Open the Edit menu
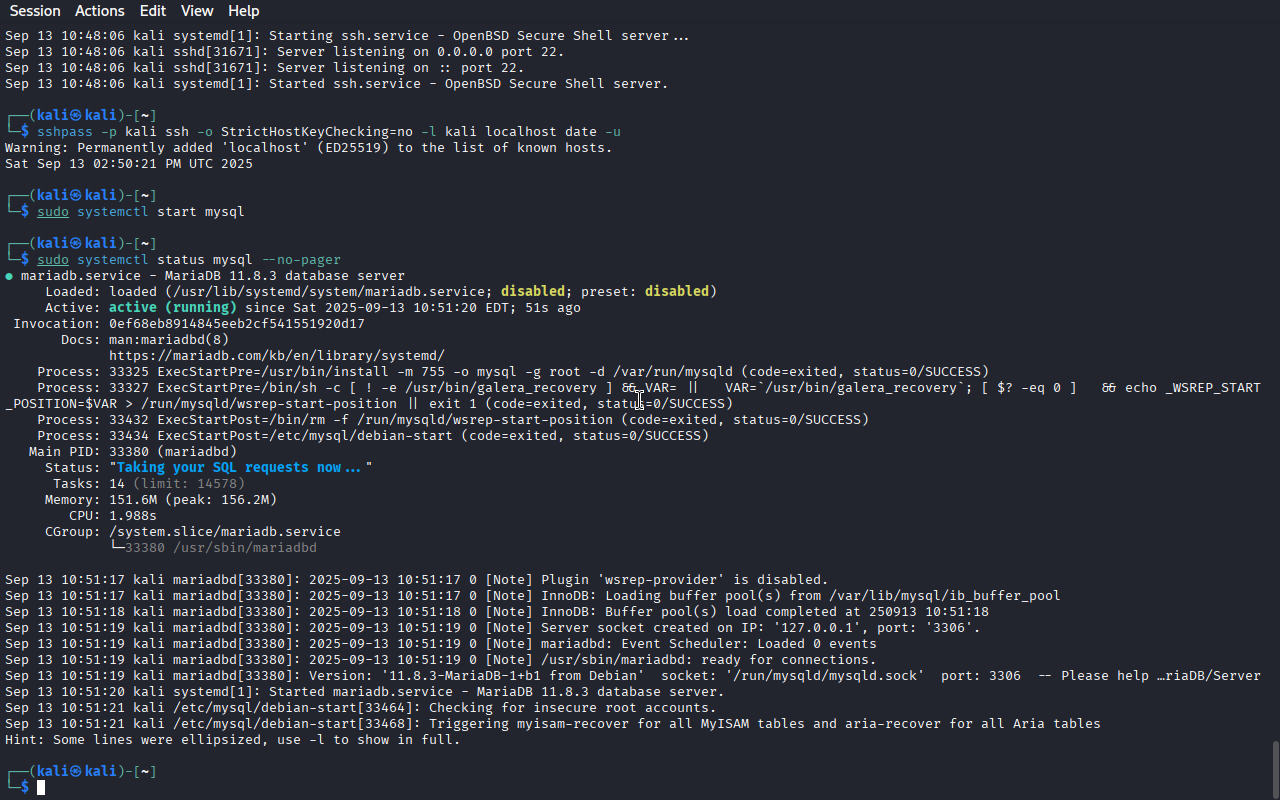 tap(153, 11)
